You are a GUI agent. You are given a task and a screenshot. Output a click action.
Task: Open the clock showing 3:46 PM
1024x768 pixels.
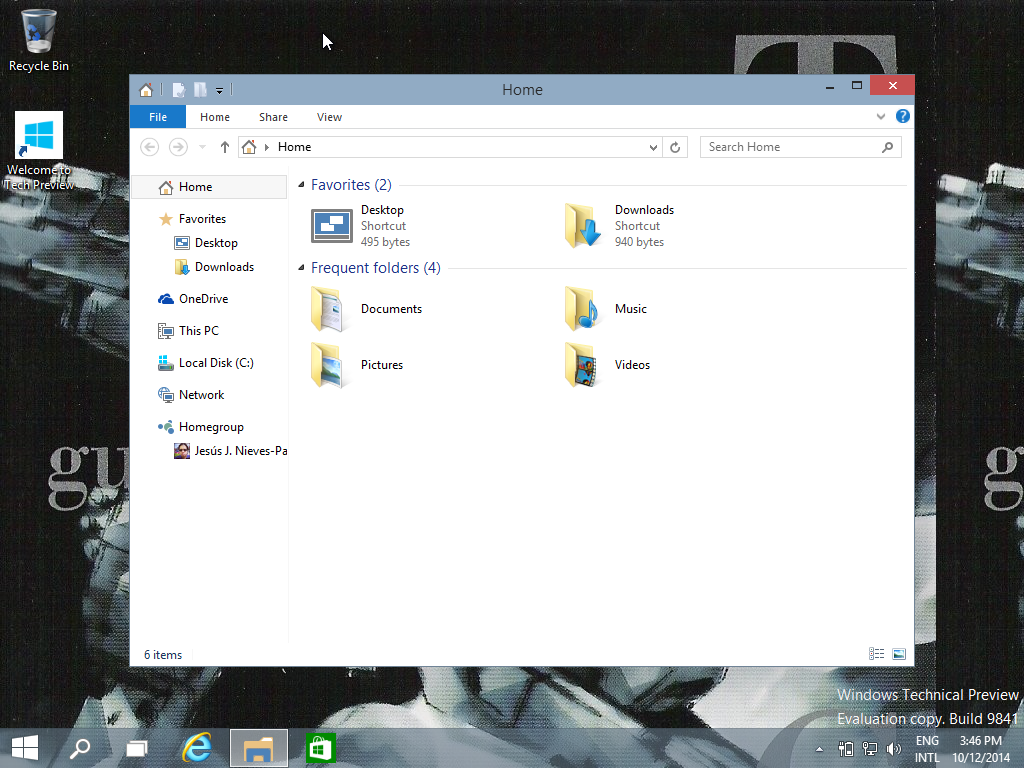pyautogui.click(x=980, y=749)
